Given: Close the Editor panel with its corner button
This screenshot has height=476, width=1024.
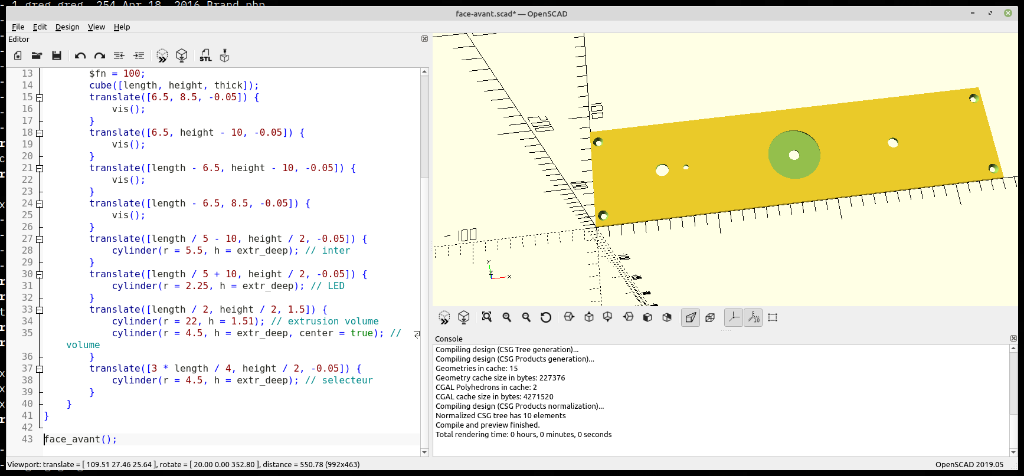Looking at the screenshot, I should pyautogui.click(x=425, y=39).
